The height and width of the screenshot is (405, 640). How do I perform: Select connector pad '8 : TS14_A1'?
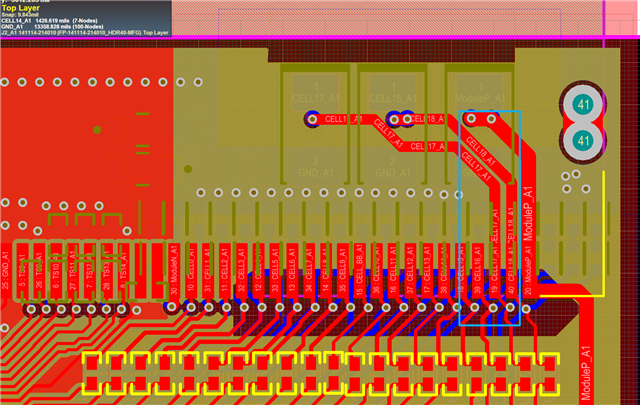(x=123, y=271)
